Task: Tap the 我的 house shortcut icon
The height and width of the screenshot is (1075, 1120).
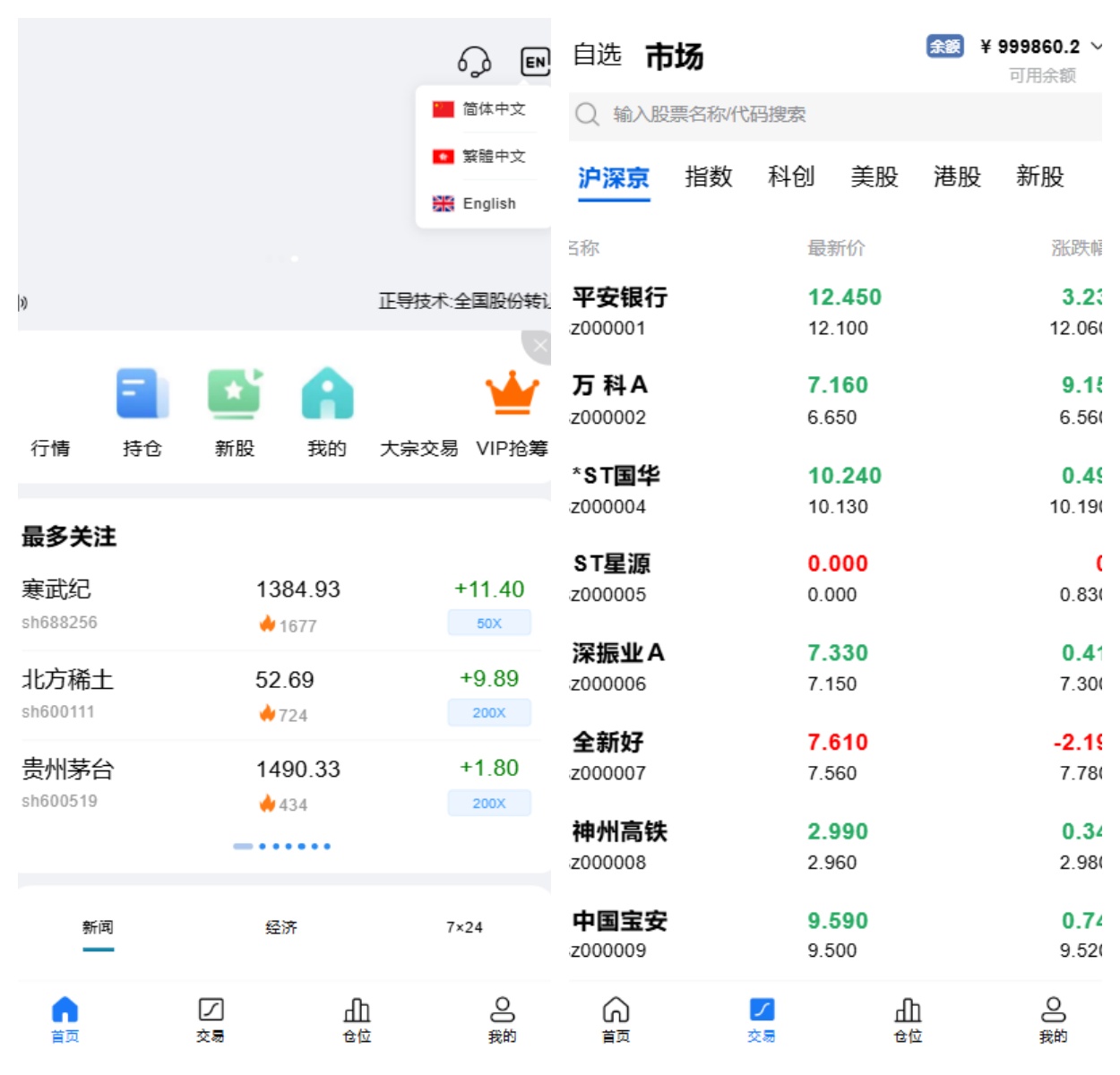Action: (x=327, y=394)
